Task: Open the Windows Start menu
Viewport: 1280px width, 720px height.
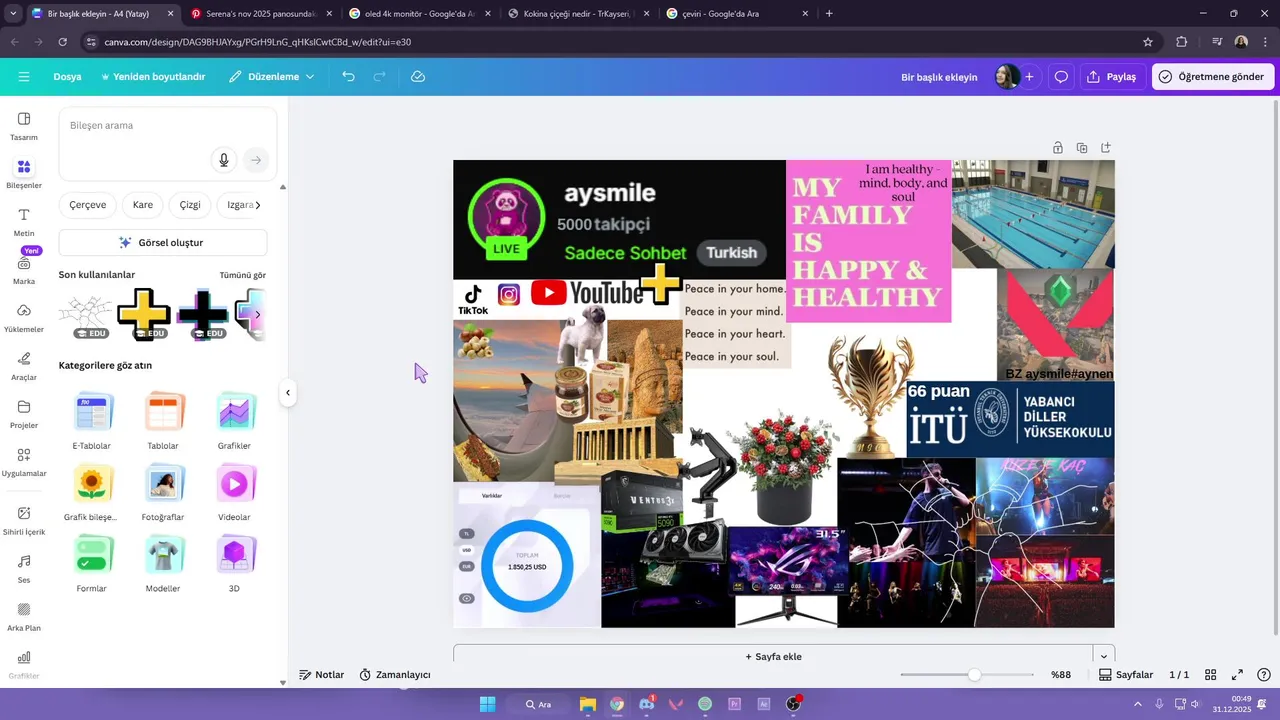Action: coord(488,704)
